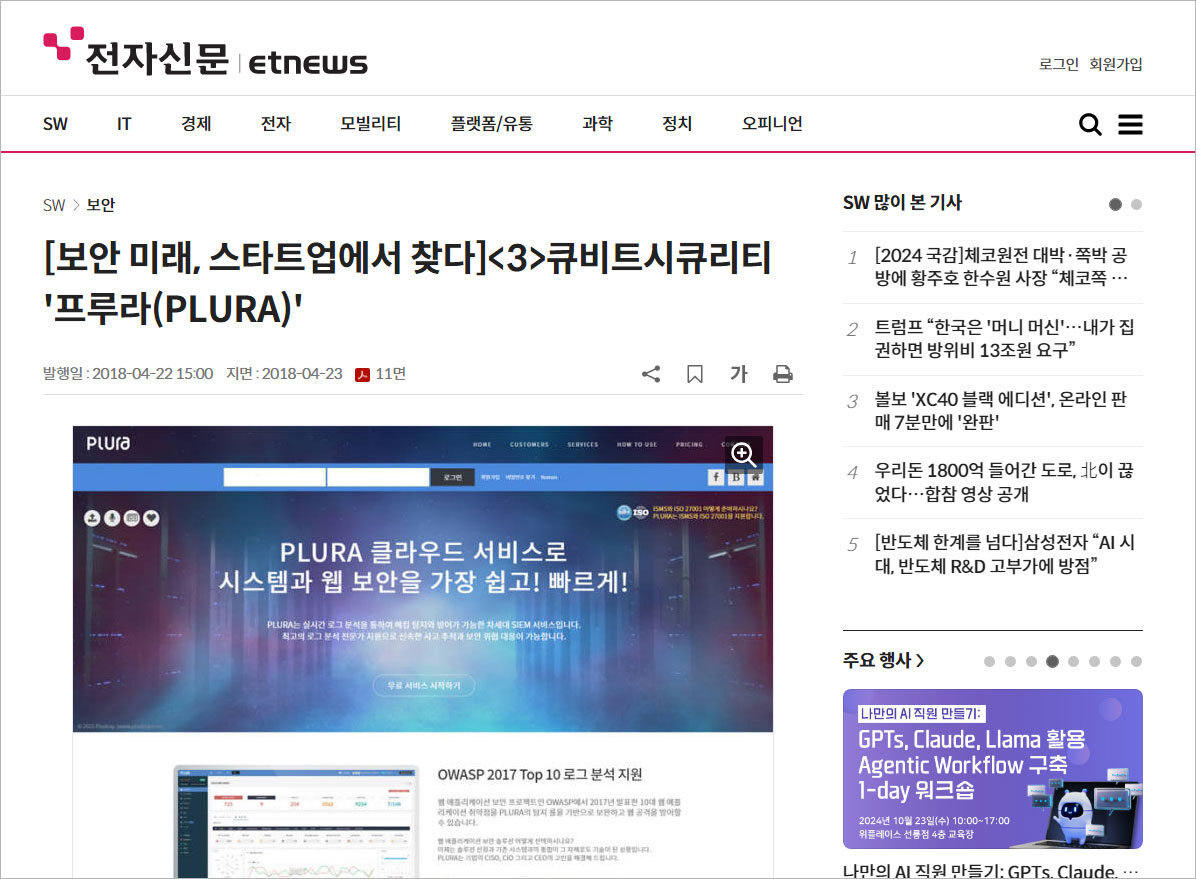The width and height of the screenshot is (1196, 879).
Task: Select fifth dot of 주요 행사 carousel
Action: coord(1073,662)
